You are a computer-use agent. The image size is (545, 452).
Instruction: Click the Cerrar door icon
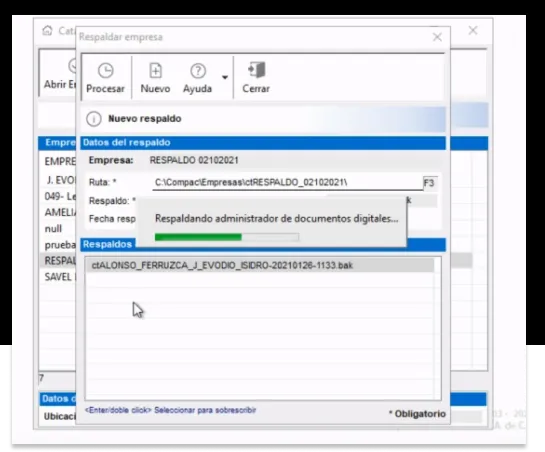[257, 70]
